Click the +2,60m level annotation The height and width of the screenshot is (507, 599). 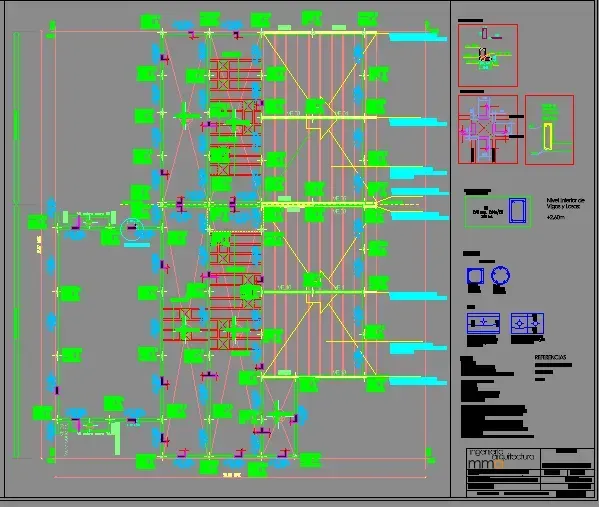tap(555, 217)
